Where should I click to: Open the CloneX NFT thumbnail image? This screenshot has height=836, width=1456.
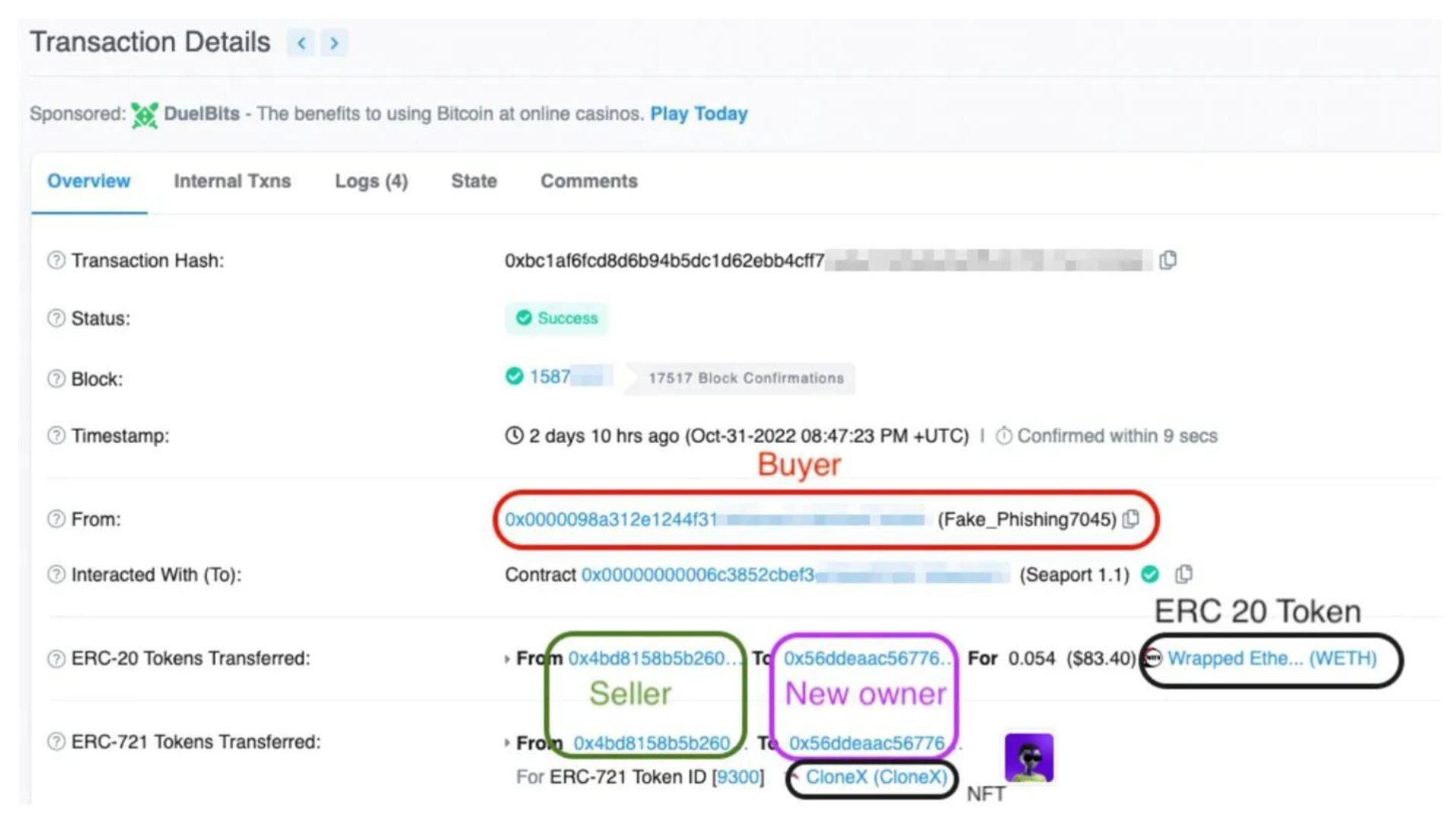point(1028,758)
